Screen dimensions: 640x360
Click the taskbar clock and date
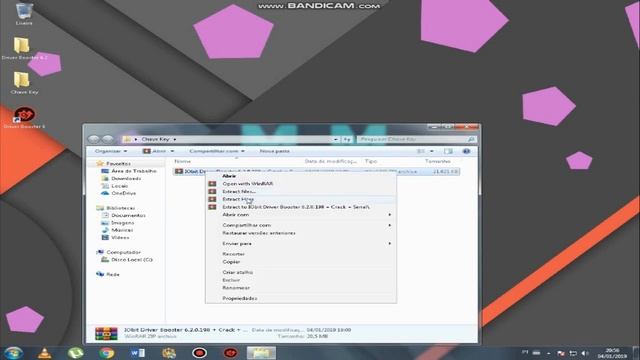coord(612,353)
